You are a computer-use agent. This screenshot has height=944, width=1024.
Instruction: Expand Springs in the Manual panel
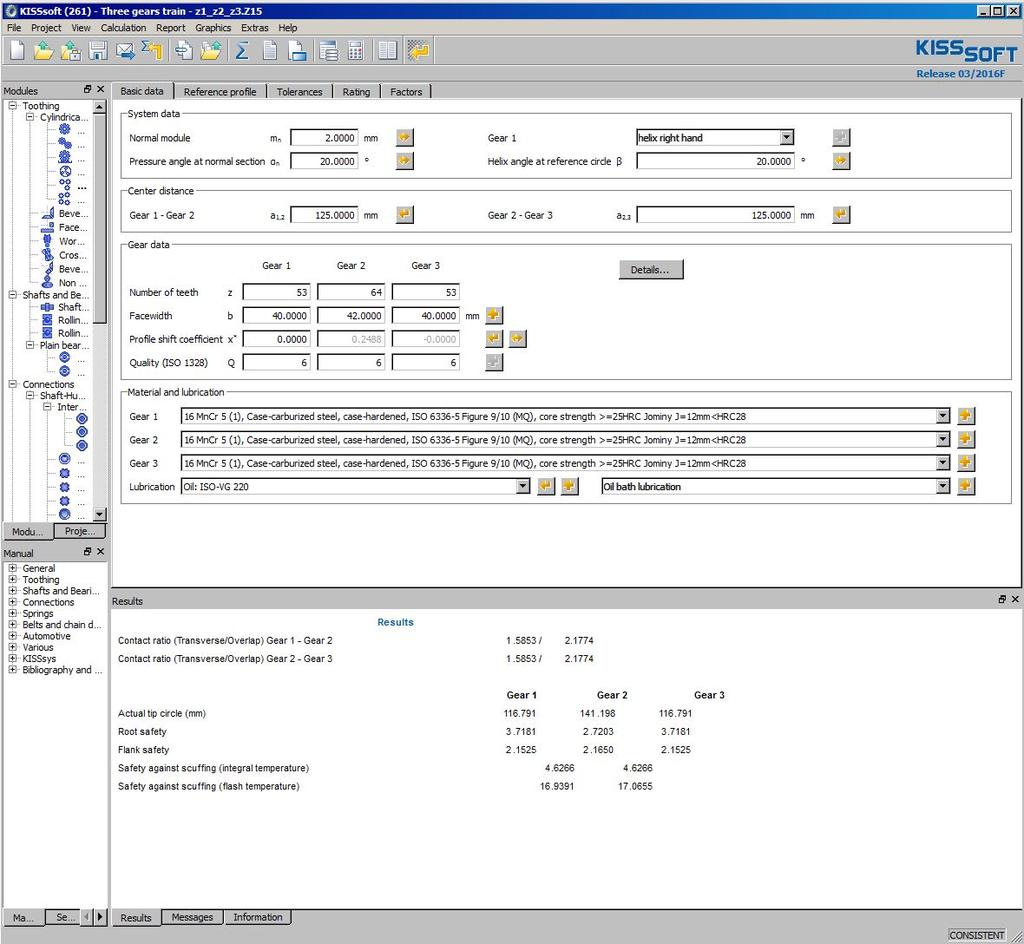pos(12,613)
